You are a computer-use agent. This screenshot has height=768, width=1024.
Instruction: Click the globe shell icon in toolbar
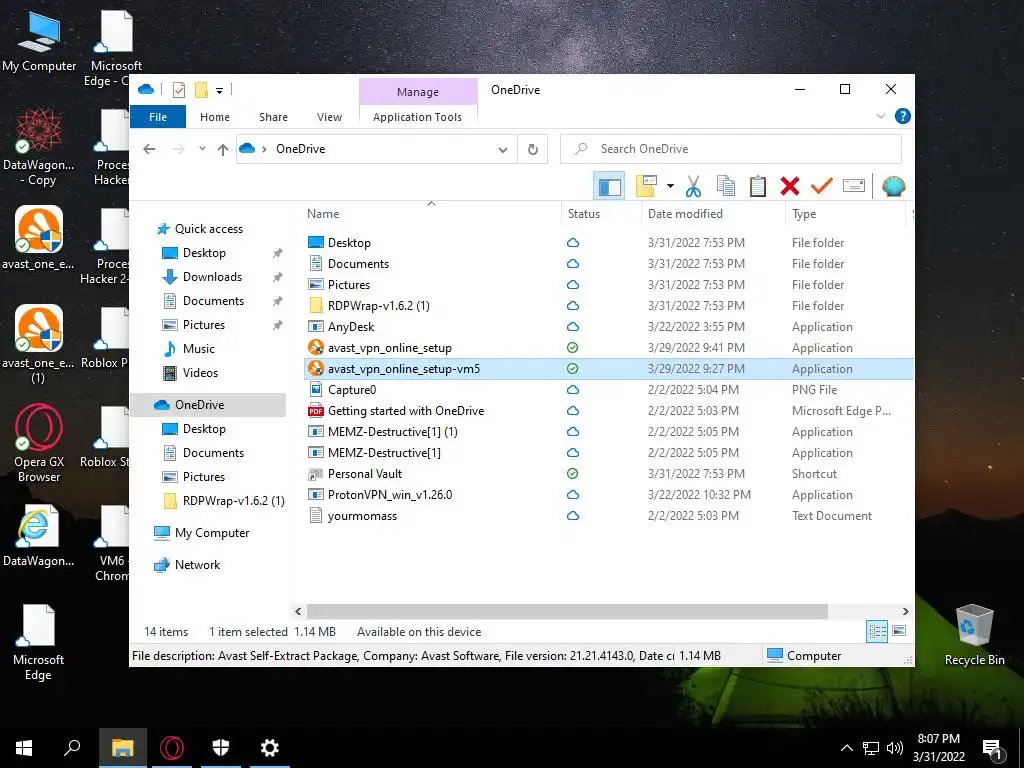click(893, 186)
